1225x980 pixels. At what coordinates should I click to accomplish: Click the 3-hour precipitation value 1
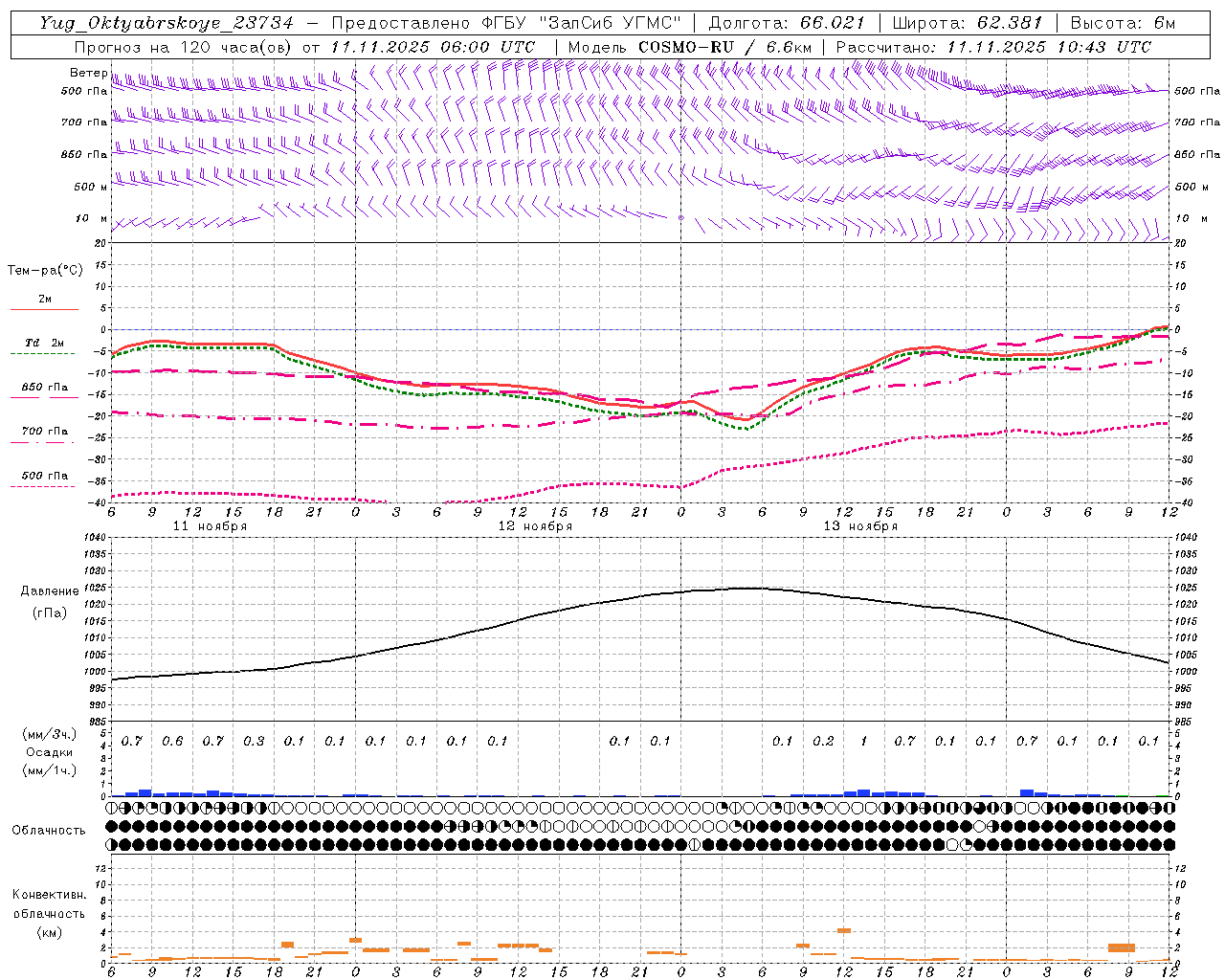(x=863, y=742)
